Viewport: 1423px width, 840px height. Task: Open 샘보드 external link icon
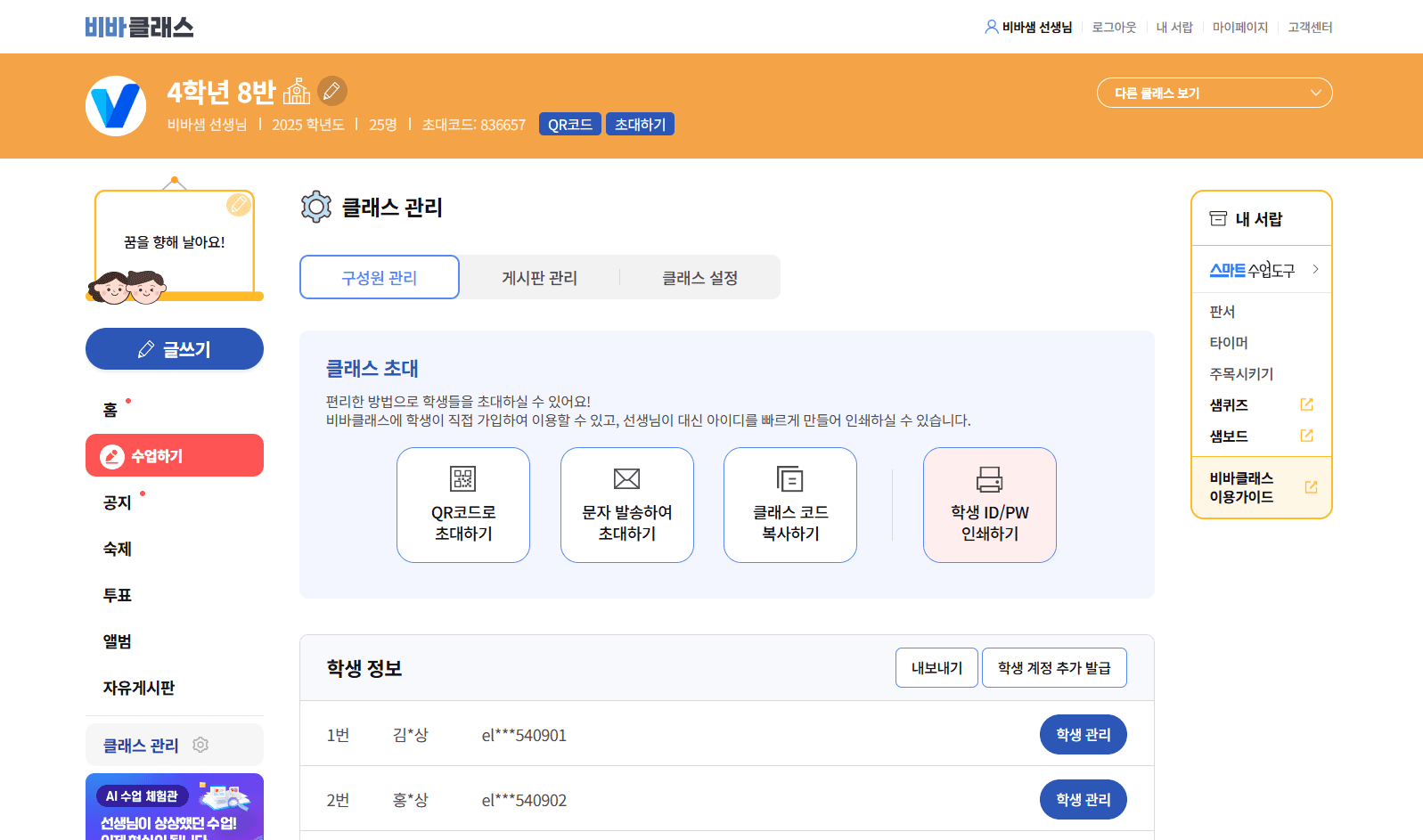click(x=1307, y=436)
